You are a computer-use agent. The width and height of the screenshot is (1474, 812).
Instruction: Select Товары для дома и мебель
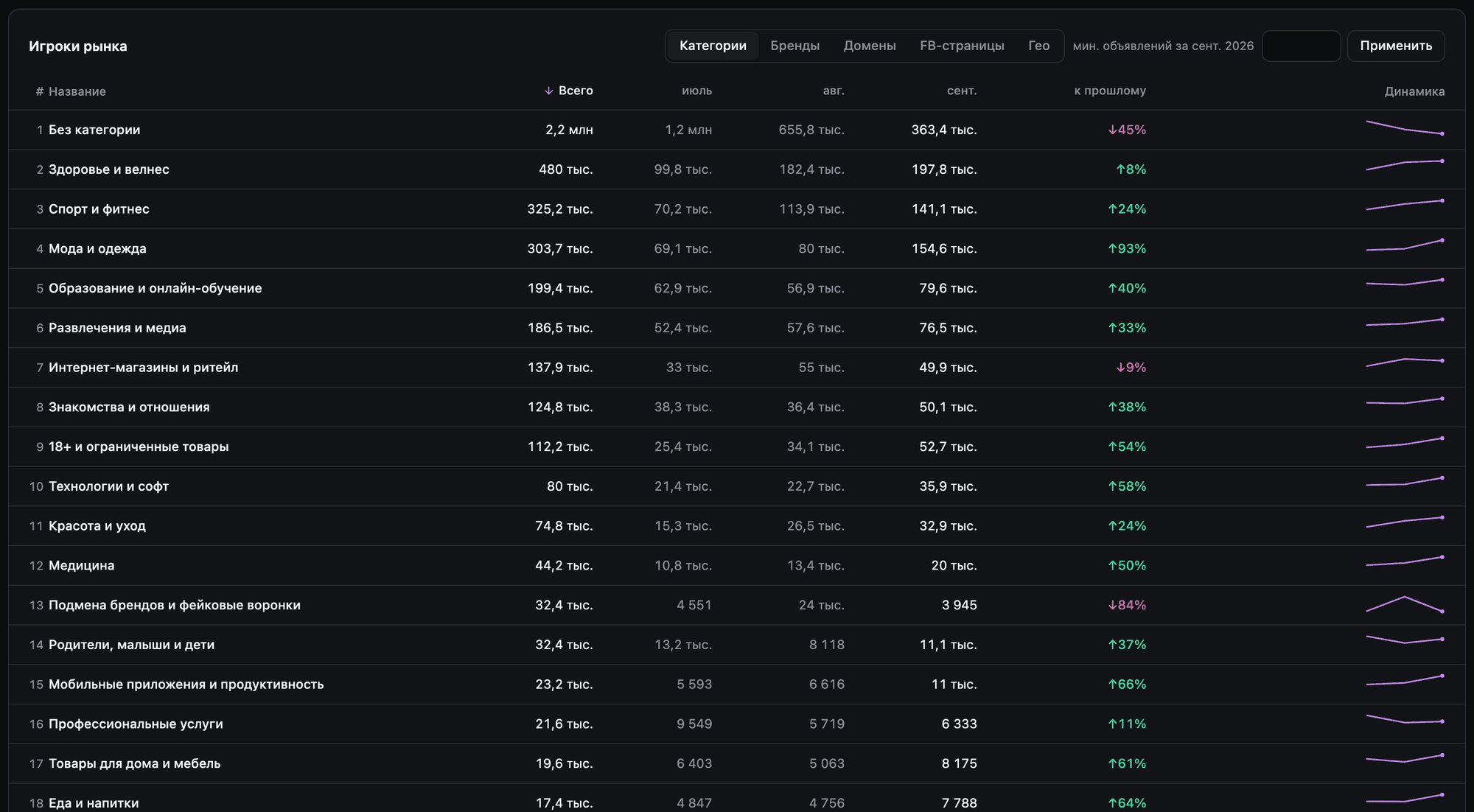[x=134, y=763]
